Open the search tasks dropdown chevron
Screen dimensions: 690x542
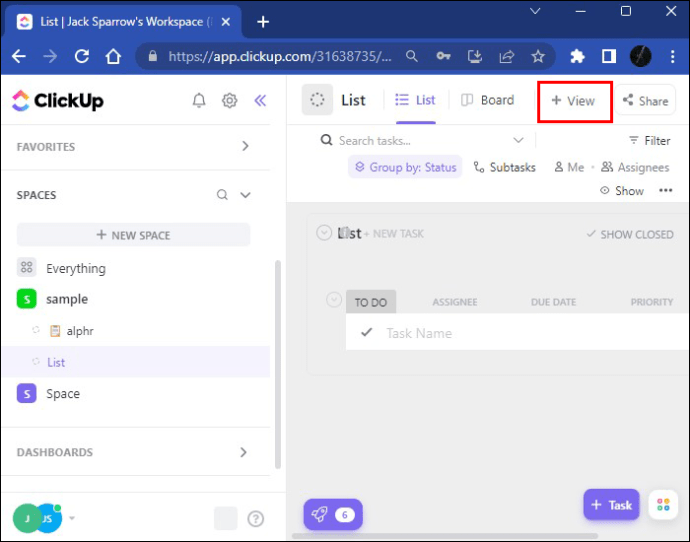[x=518, y=140]
